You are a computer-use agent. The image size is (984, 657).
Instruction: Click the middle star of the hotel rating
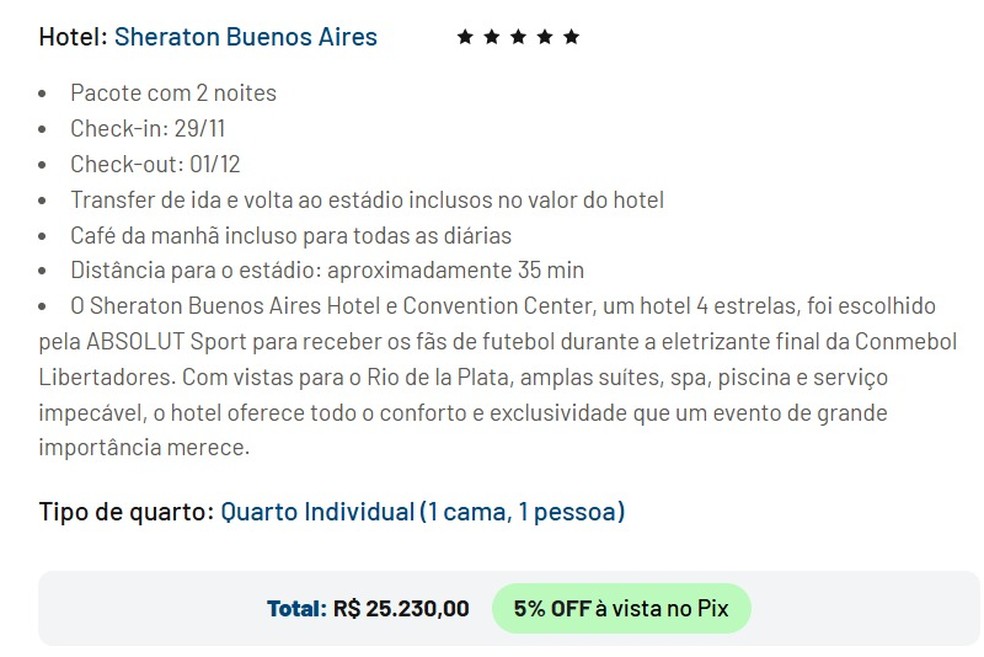click(518, 37)
